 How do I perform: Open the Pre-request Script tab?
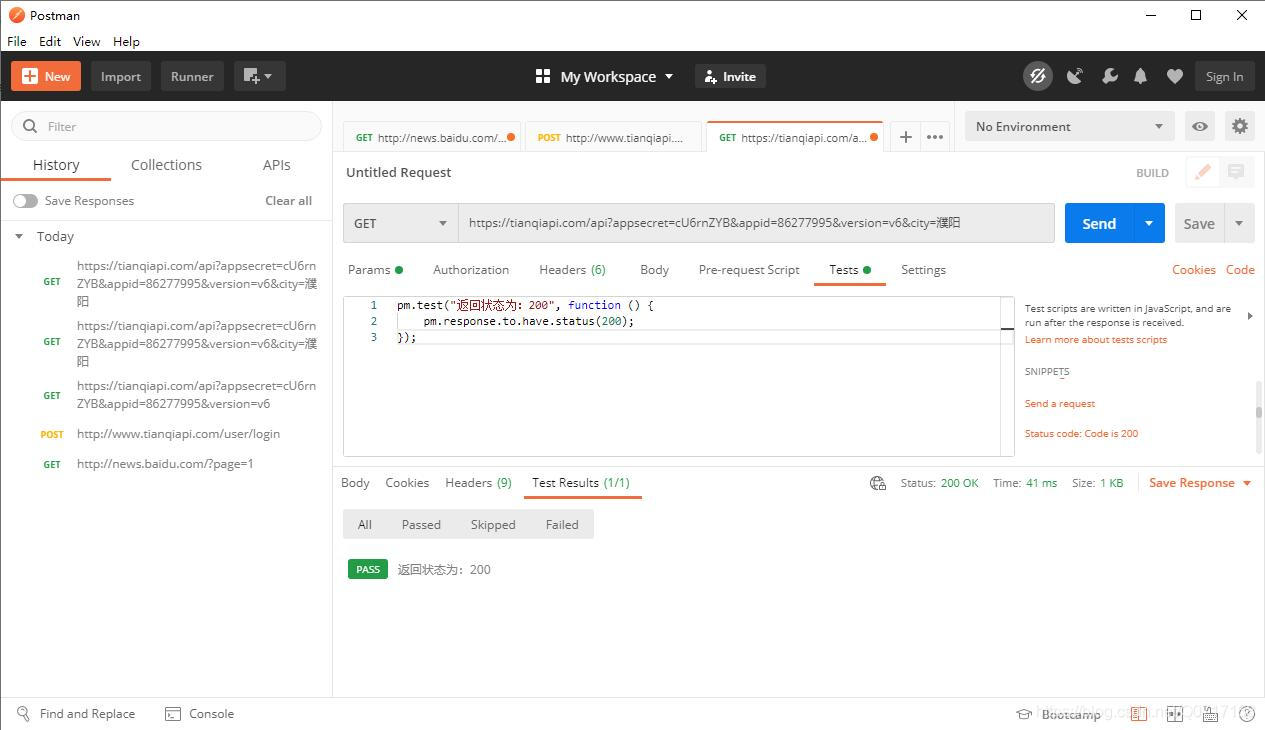[x=749, y=270]
